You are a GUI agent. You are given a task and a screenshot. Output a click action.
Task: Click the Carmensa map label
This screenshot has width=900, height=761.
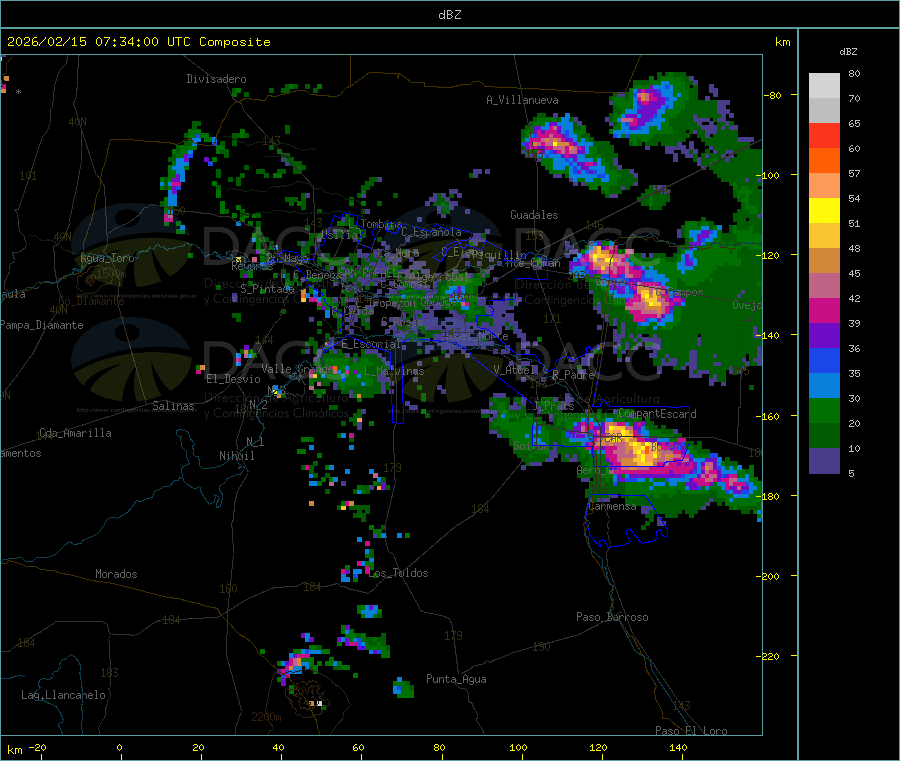tap(612, 506)
